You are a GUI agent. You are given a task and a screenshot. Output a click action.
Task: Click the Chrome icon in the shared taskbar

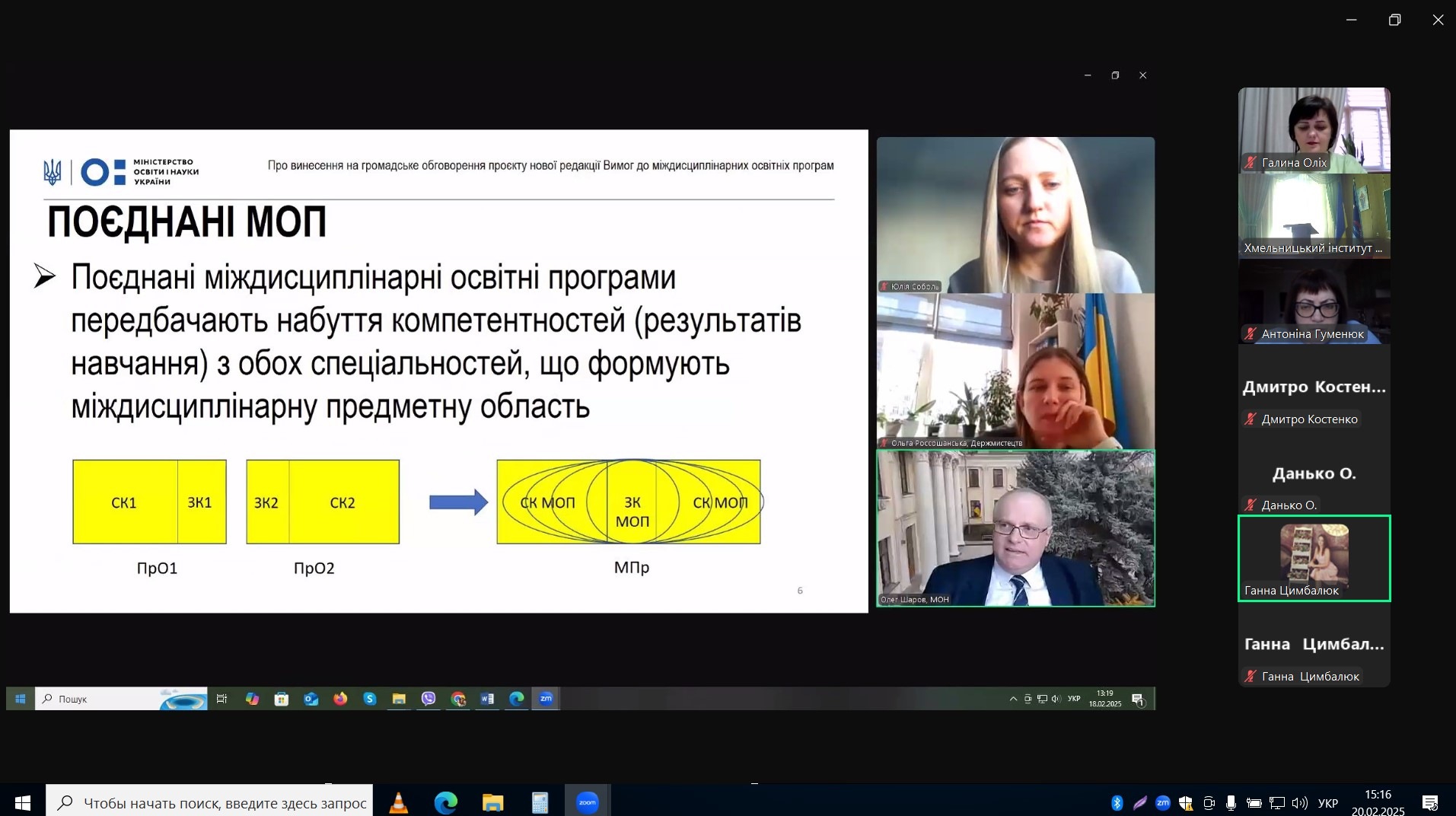[x=458, y=699]
